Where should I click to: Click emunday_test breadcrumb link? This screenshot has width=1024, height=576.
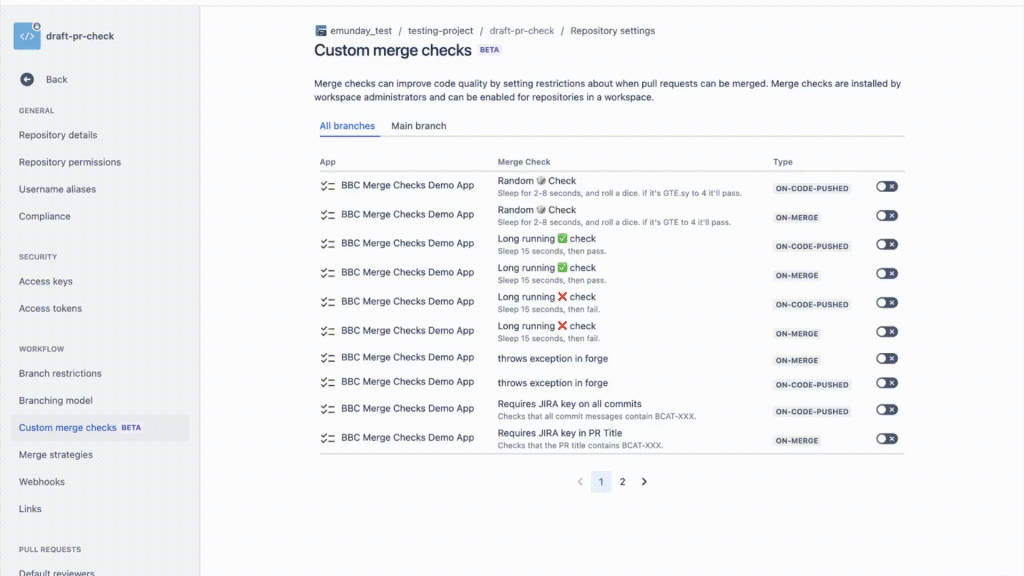[360, 31]
